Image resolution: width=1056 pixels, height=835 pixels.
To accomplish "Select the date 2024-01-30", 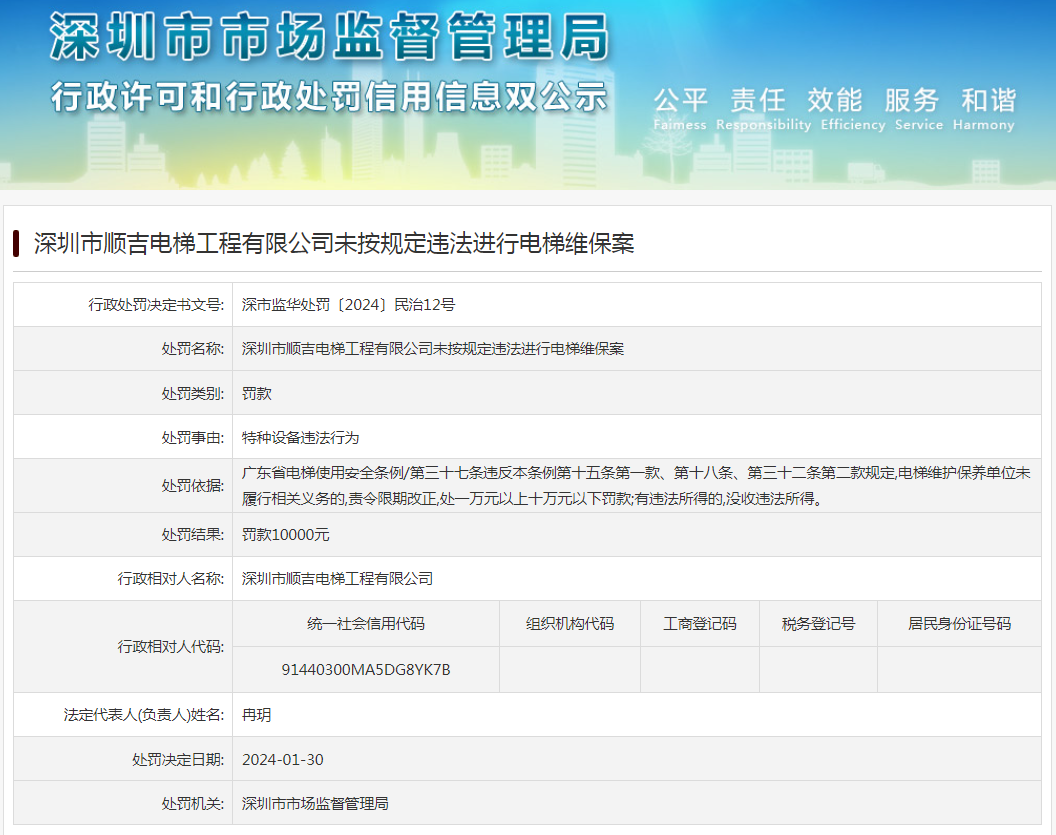I will (283, 760).
